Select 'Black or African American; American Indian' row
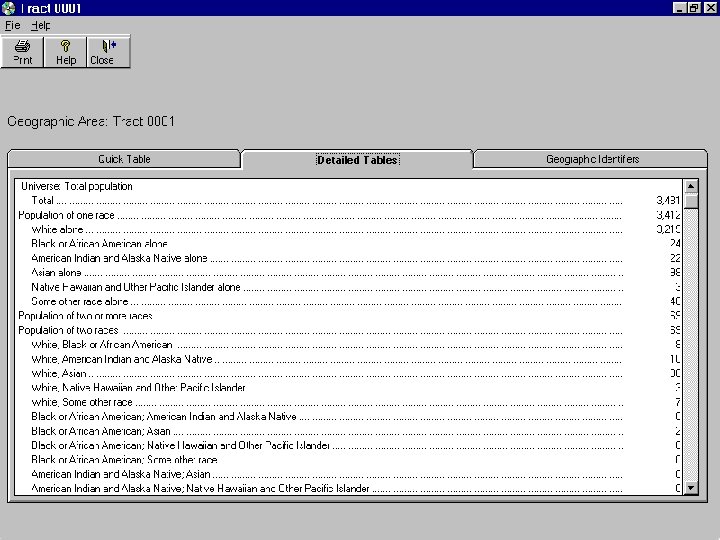 [349, 416]
